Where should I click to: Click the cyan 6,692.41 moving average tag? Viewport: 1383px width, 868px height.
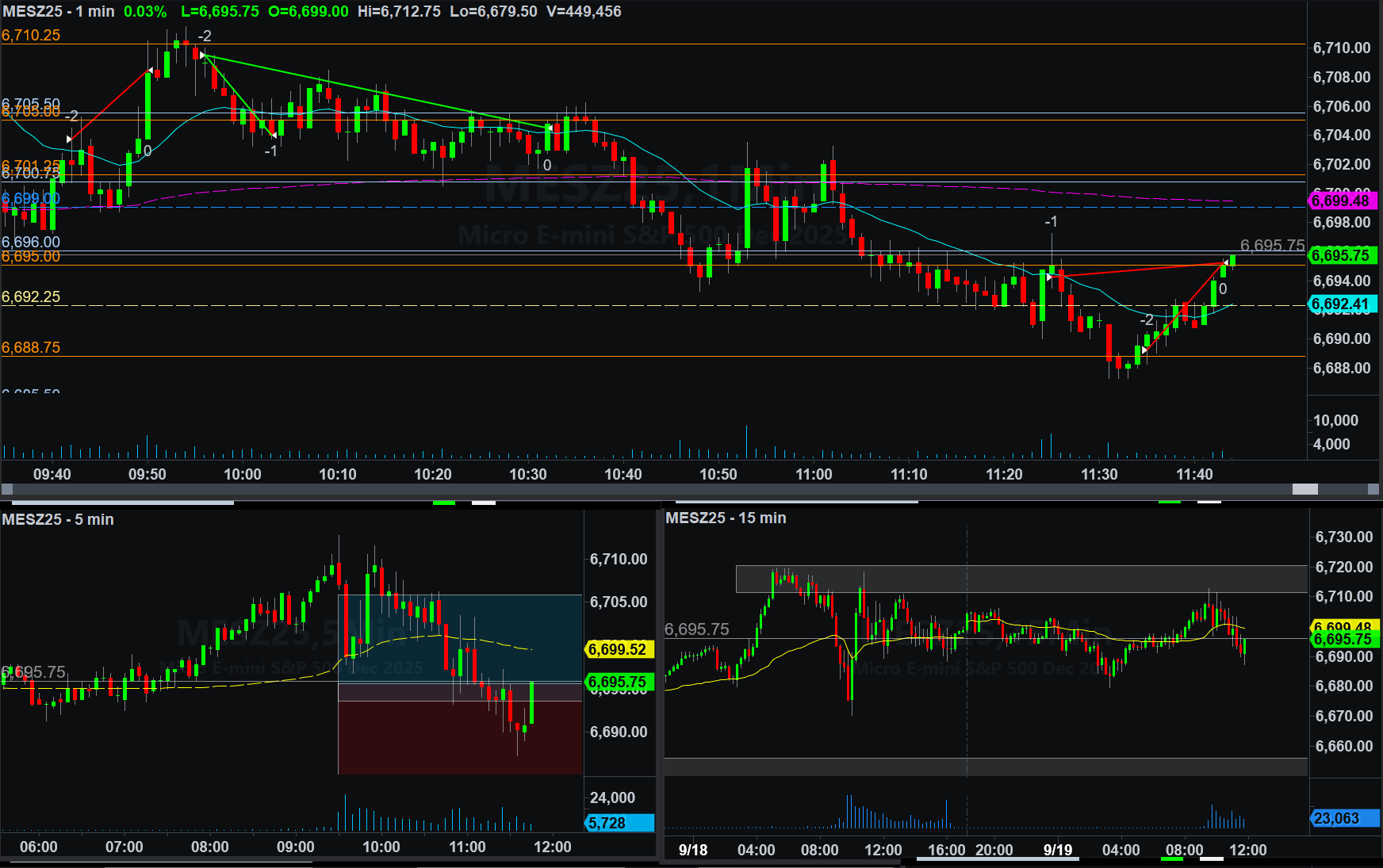click(x=1342, y=304)
